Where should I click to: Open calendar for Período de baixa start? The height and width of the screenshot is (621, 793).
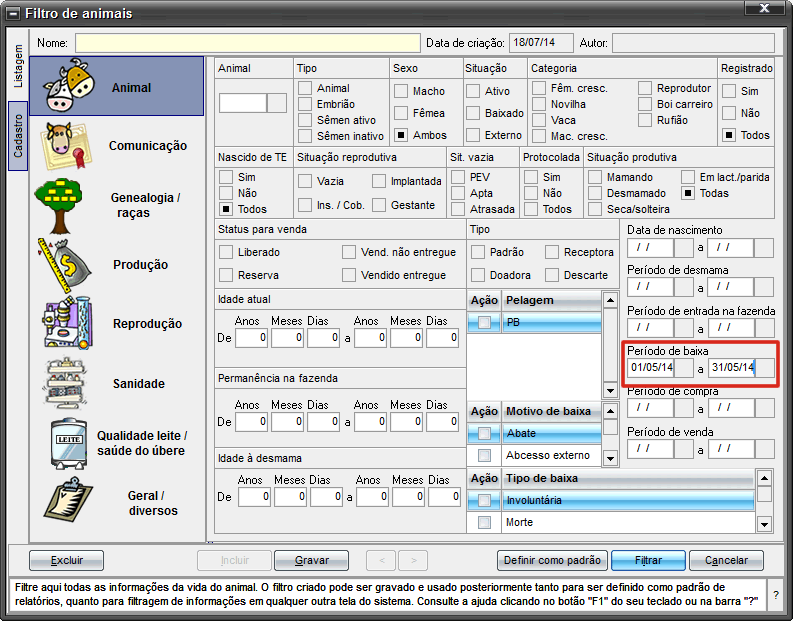point(684,368)
